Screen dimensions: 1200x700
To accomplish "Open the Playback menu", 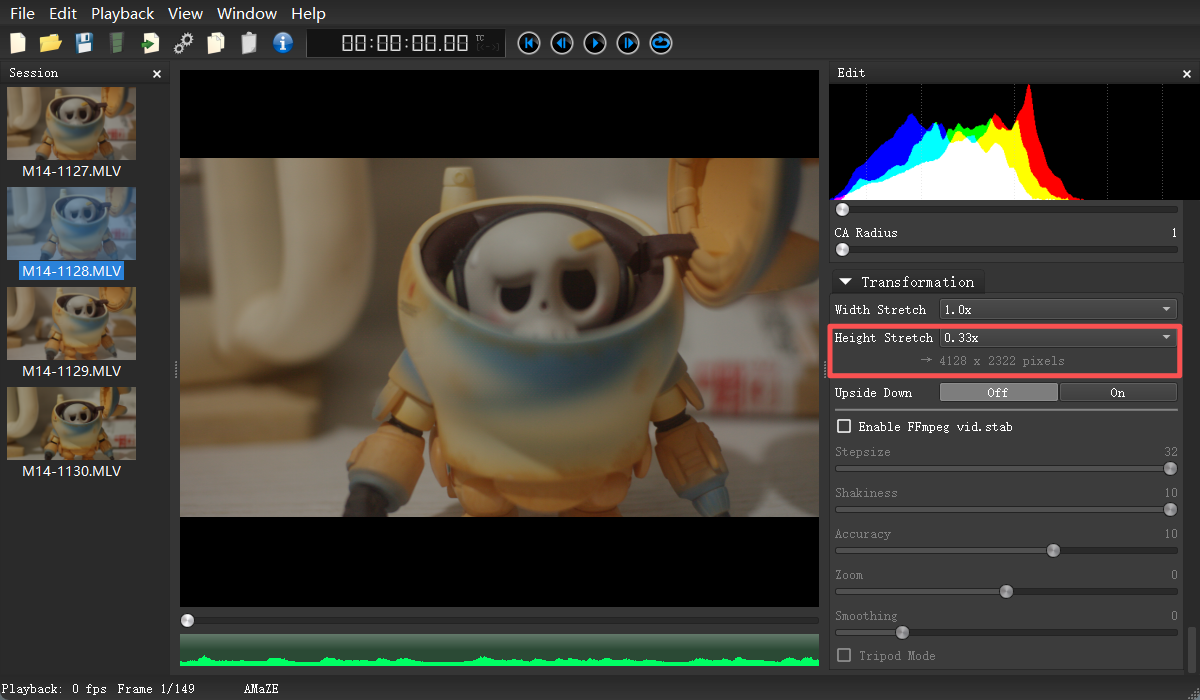I will [122, 13].
